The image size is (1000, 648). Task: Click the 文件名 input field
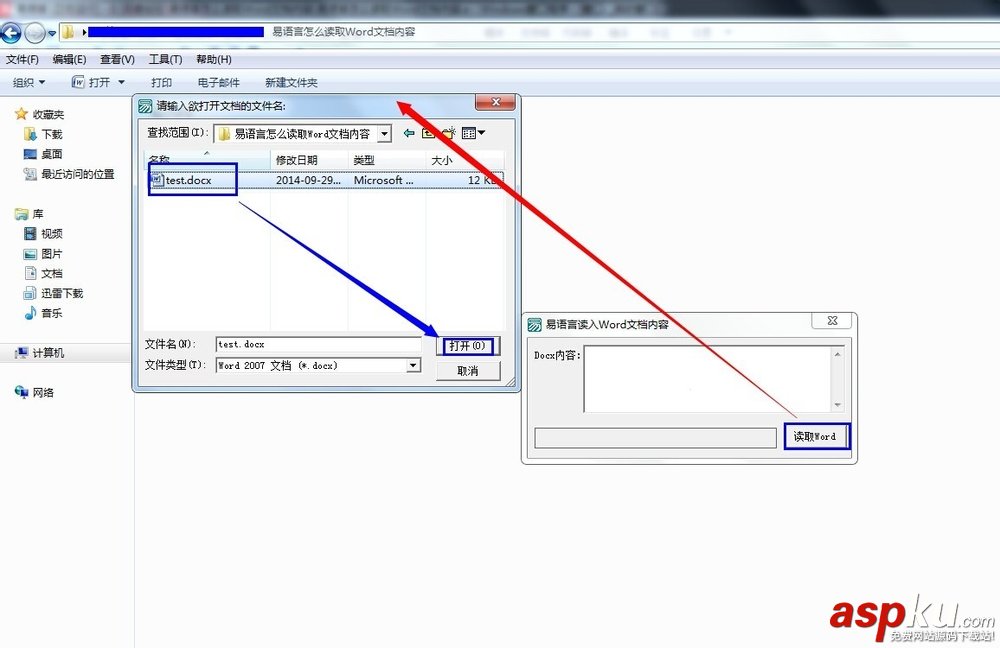[318, 344]
